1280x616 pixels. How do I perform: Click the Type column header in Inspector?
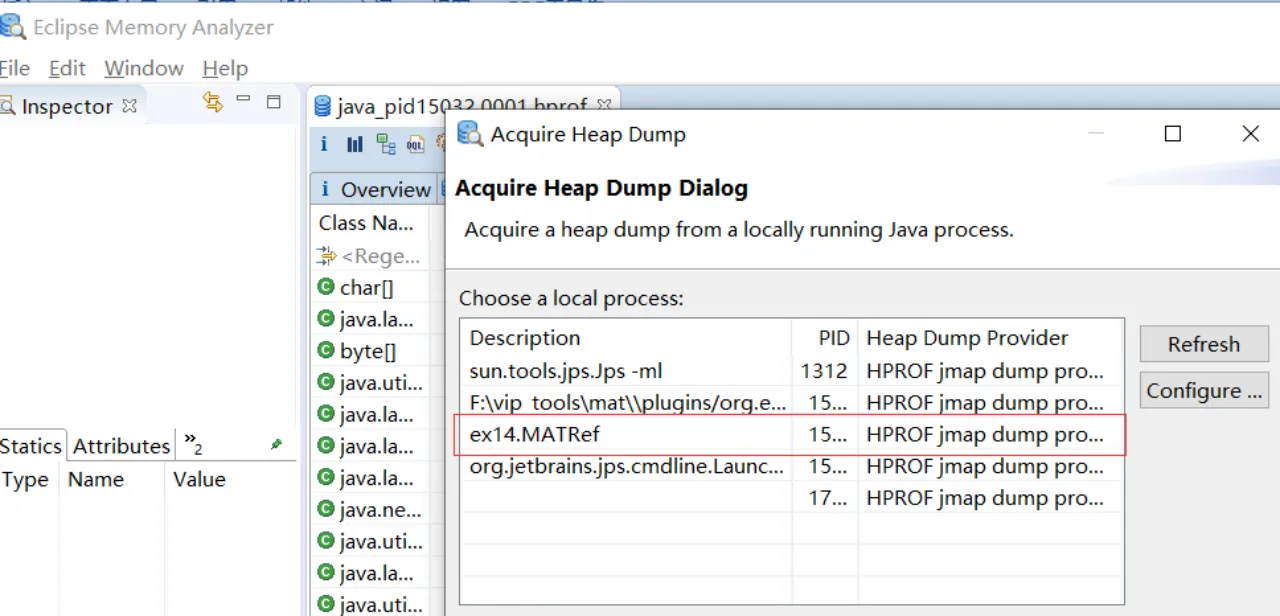[x=29, y=480]
